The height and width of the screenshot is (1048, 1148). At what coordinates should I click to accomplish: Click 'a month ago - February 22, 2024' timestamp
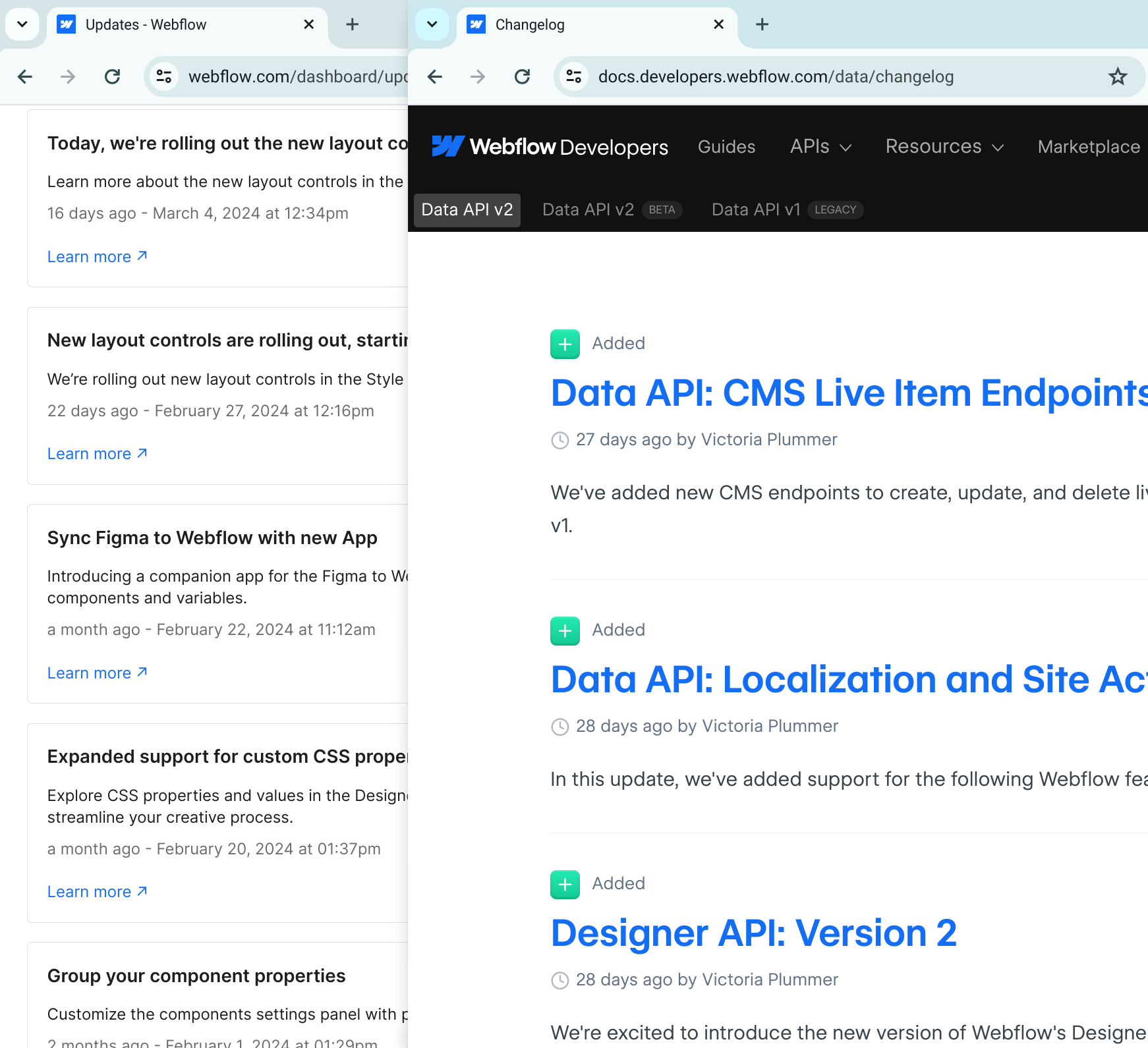click(x=212, y=630)
